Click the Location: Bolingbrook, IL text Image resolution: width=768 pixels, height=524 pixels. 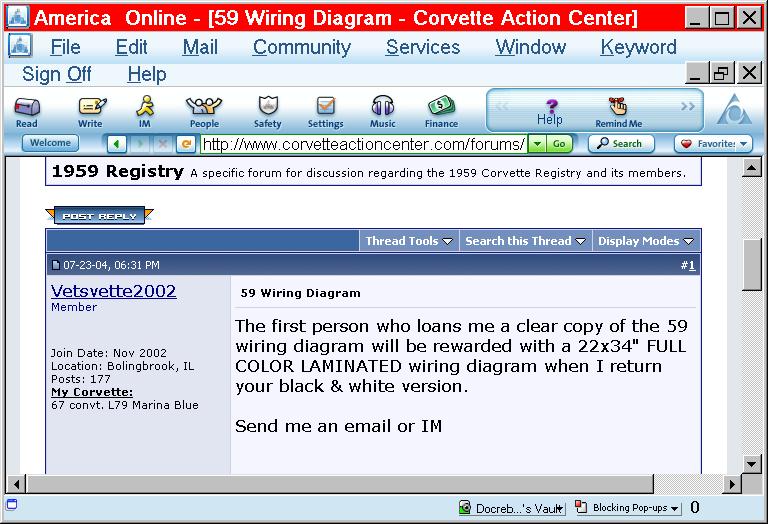coord(122,366)
